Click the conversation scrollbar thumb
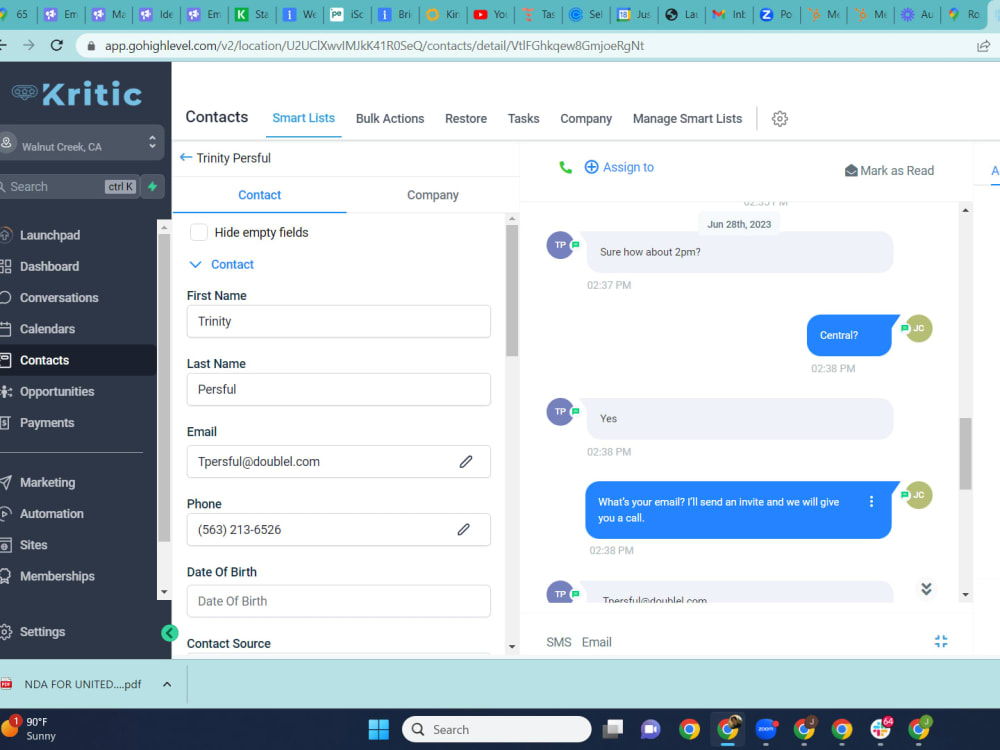 966,453
